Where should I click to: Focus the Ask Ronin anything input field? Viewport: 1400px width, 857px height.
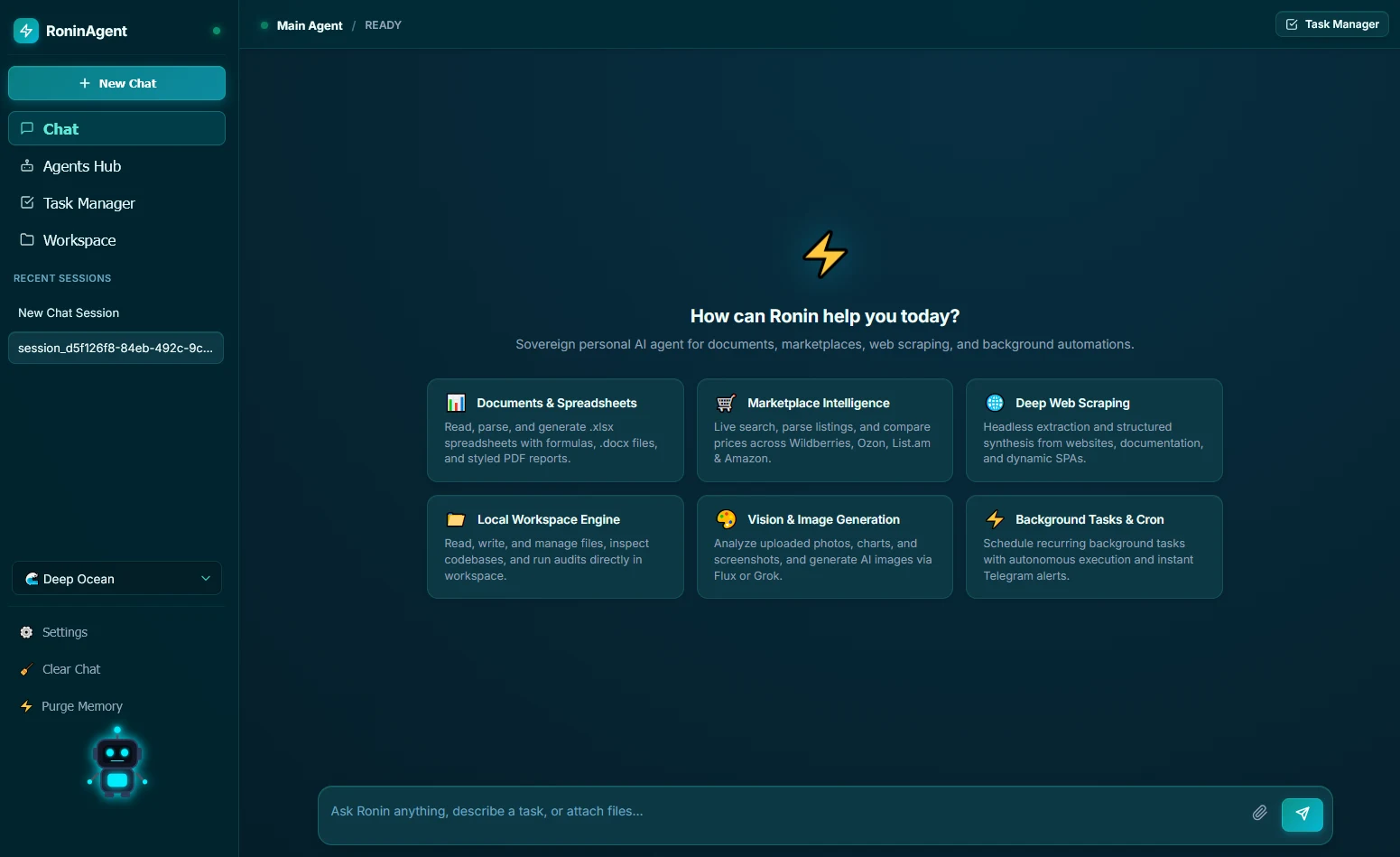[783, 812]
